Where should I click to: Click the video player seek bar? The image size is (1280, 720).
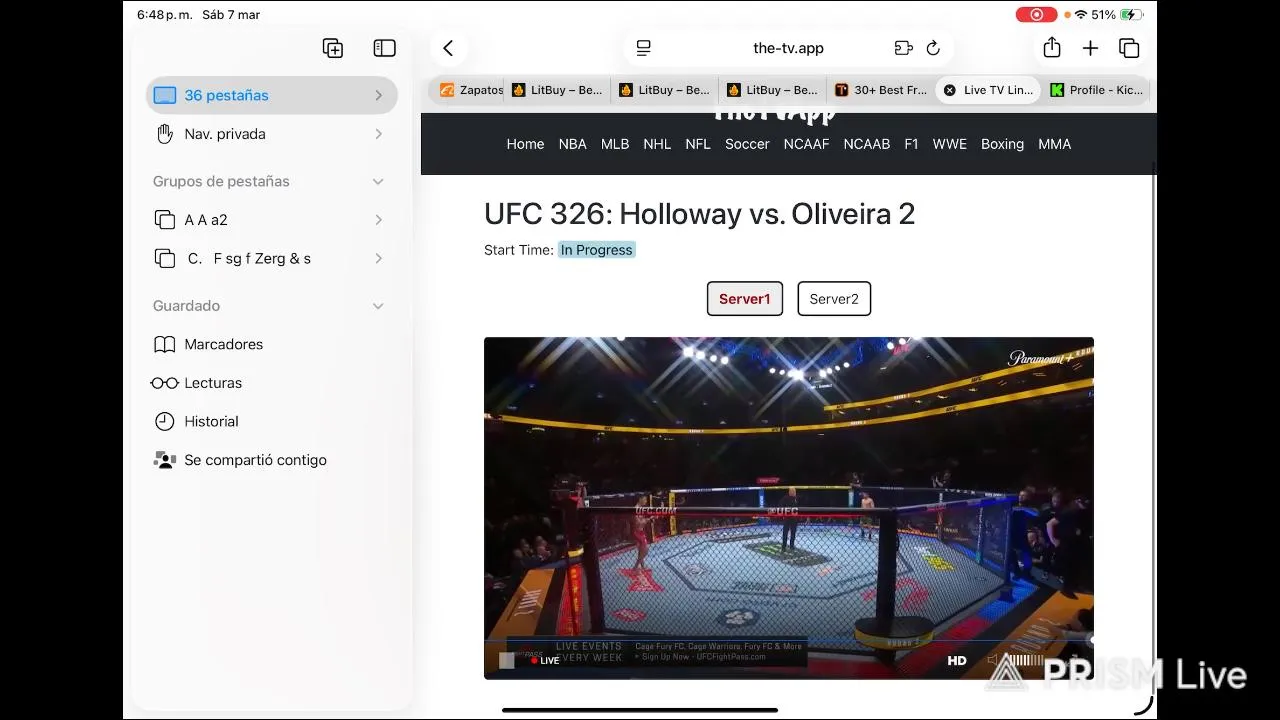(789, 640)
